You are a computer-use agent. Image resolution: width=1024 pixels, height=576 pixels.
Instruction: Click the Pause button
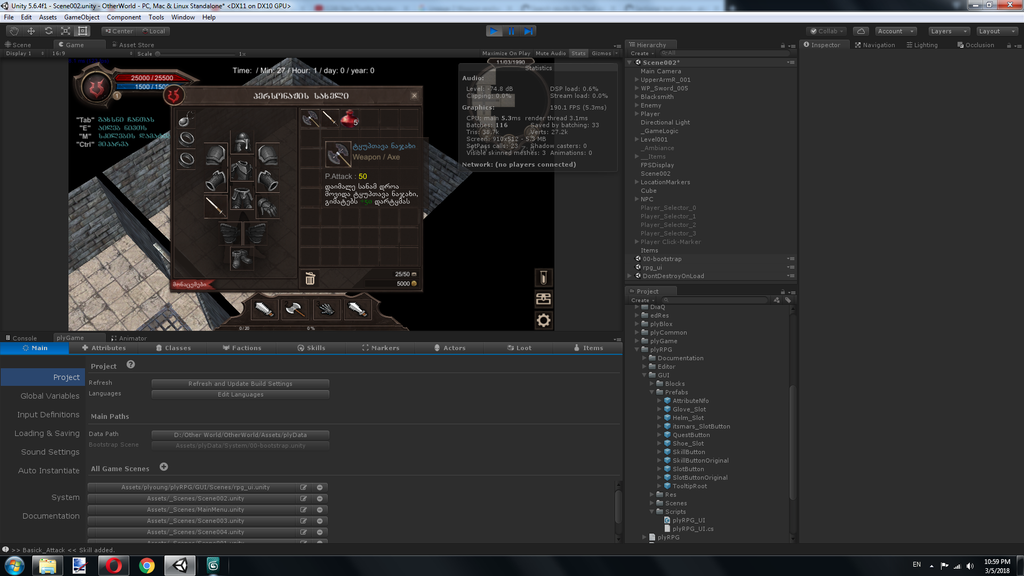[x=511, y=31]
